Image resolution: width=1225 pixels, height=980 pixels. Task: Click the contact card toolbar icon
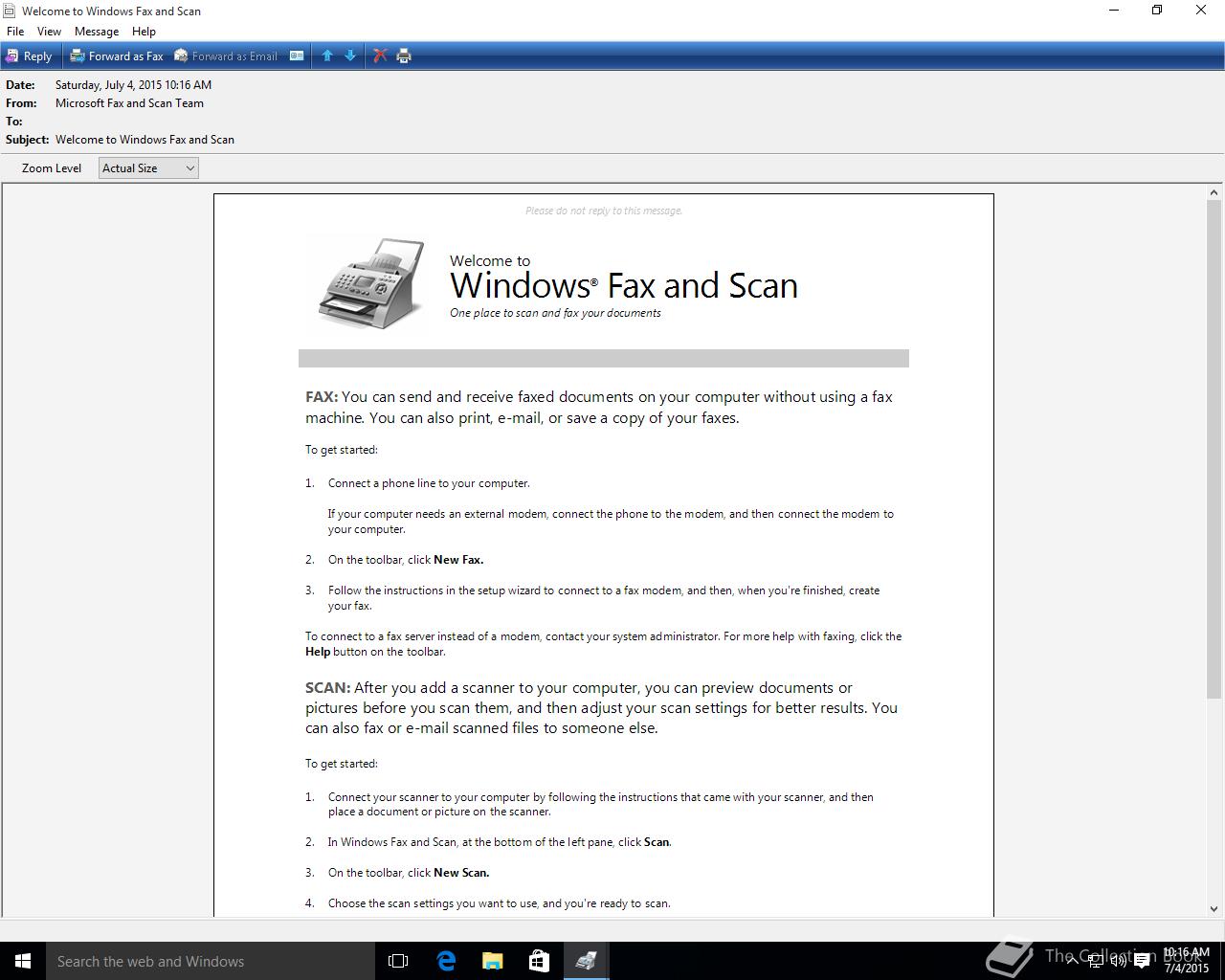pos(297,56)
